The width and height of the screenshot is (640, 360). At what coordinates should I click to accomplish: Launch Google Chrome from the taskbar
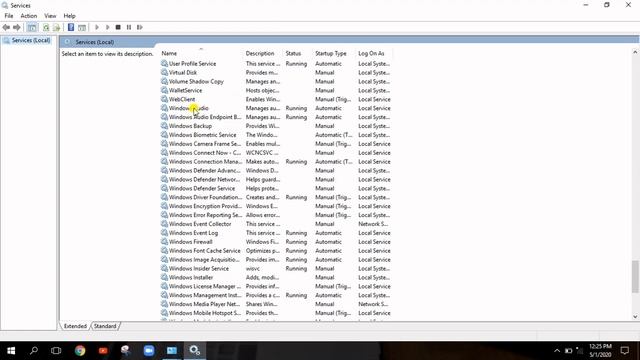click(80, 351)
